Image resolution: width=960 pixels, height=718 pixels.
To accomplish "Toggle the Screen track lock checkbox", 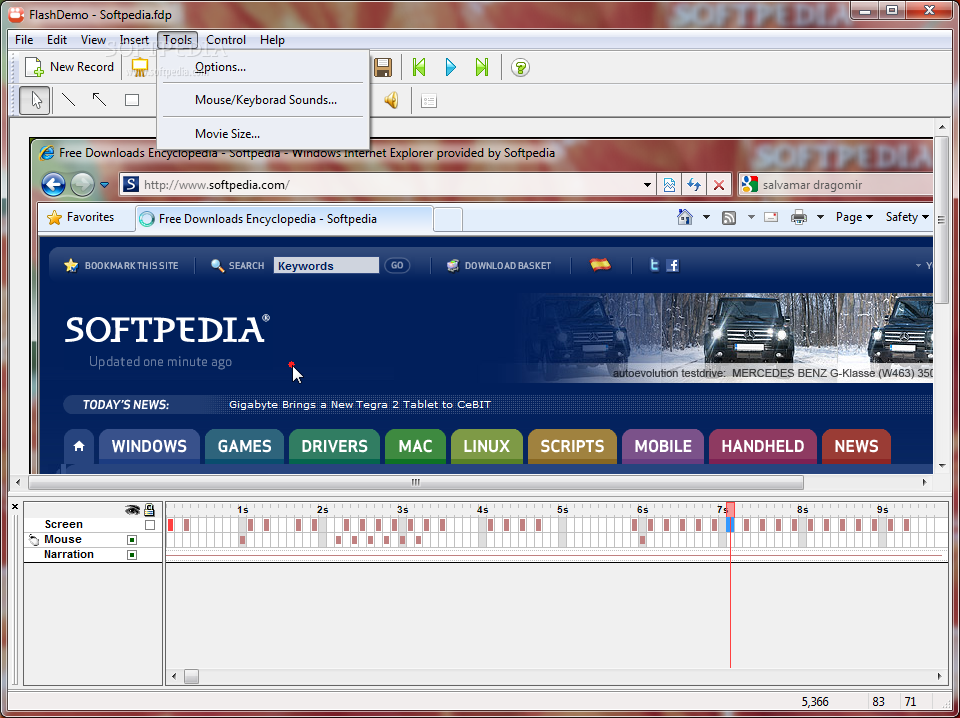I will tap(150, 525).
